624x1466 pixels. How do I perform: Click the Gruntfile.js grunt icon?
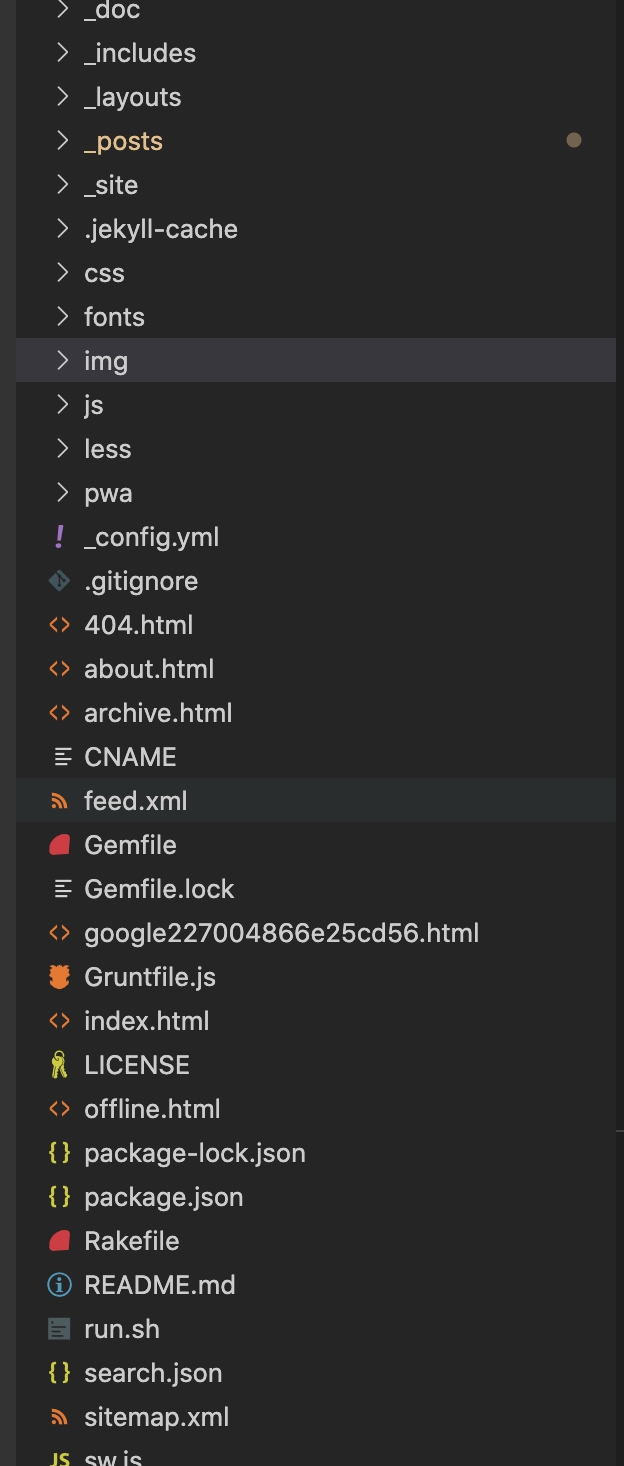(x=60, y=977)
